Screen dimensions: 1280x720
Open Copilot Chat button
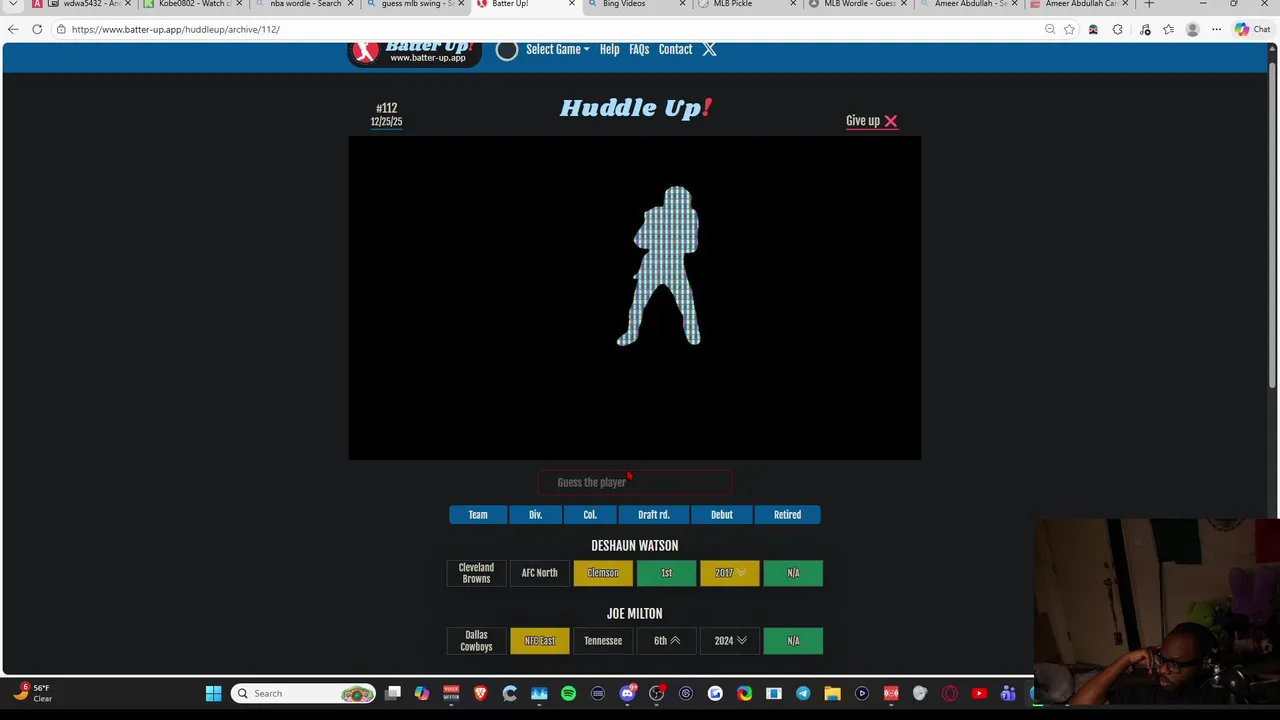click(1253, 29)
